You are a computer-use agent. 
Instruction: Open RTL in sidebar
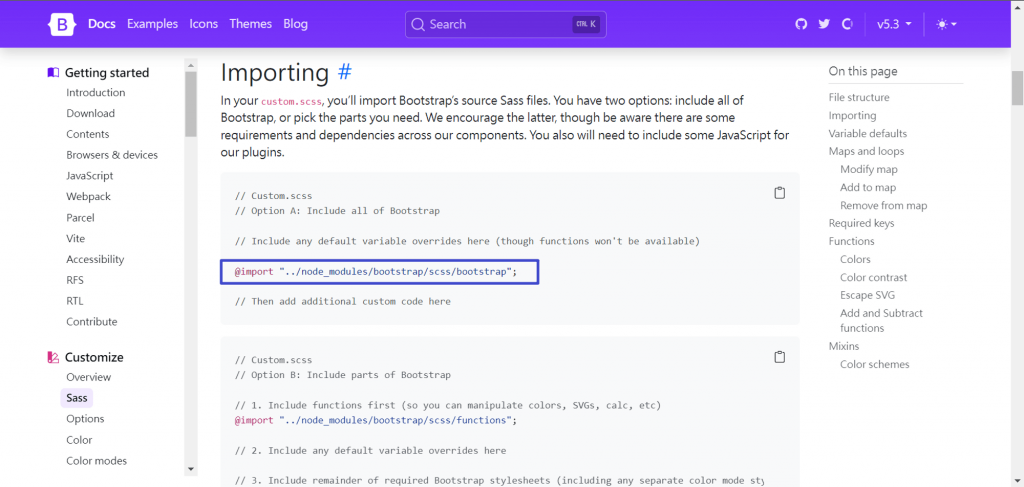pos(74,301)
